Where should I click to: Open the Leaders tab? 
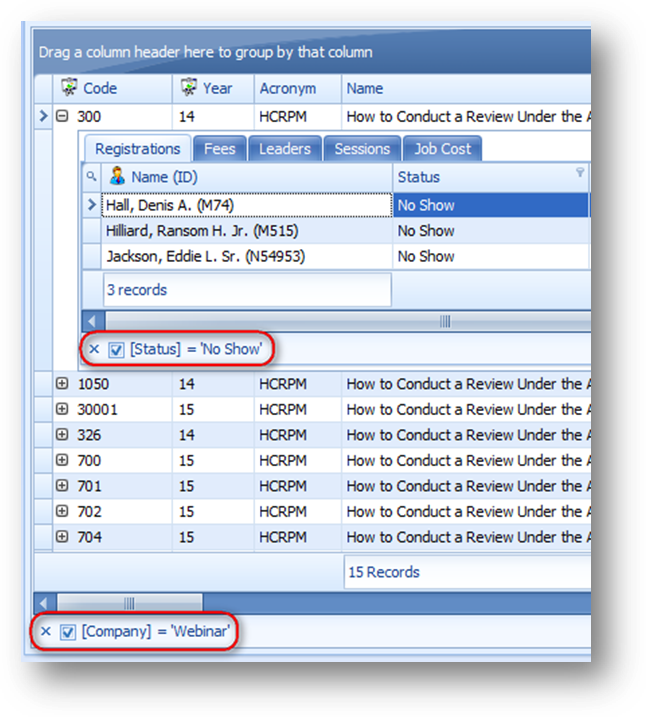tap(284, 149)
